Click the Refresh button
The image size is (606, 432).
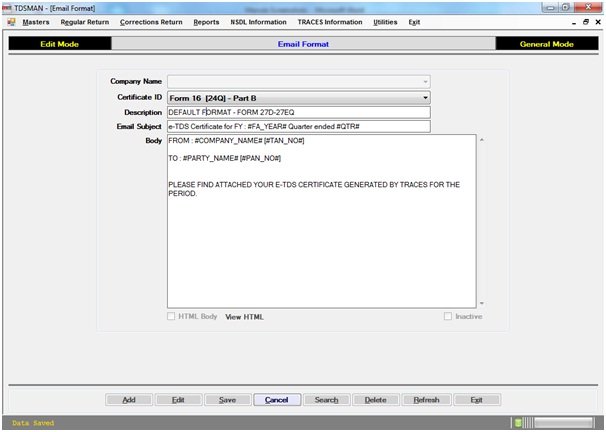[x=426, y=400]
